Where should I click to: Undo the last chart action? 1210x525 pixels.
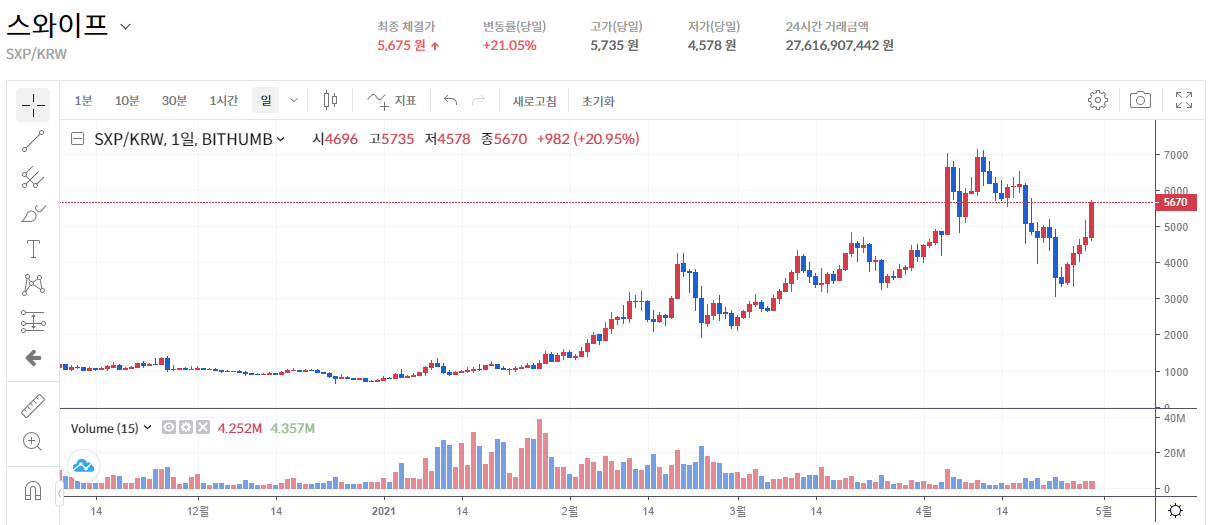(x=450, y=100)
